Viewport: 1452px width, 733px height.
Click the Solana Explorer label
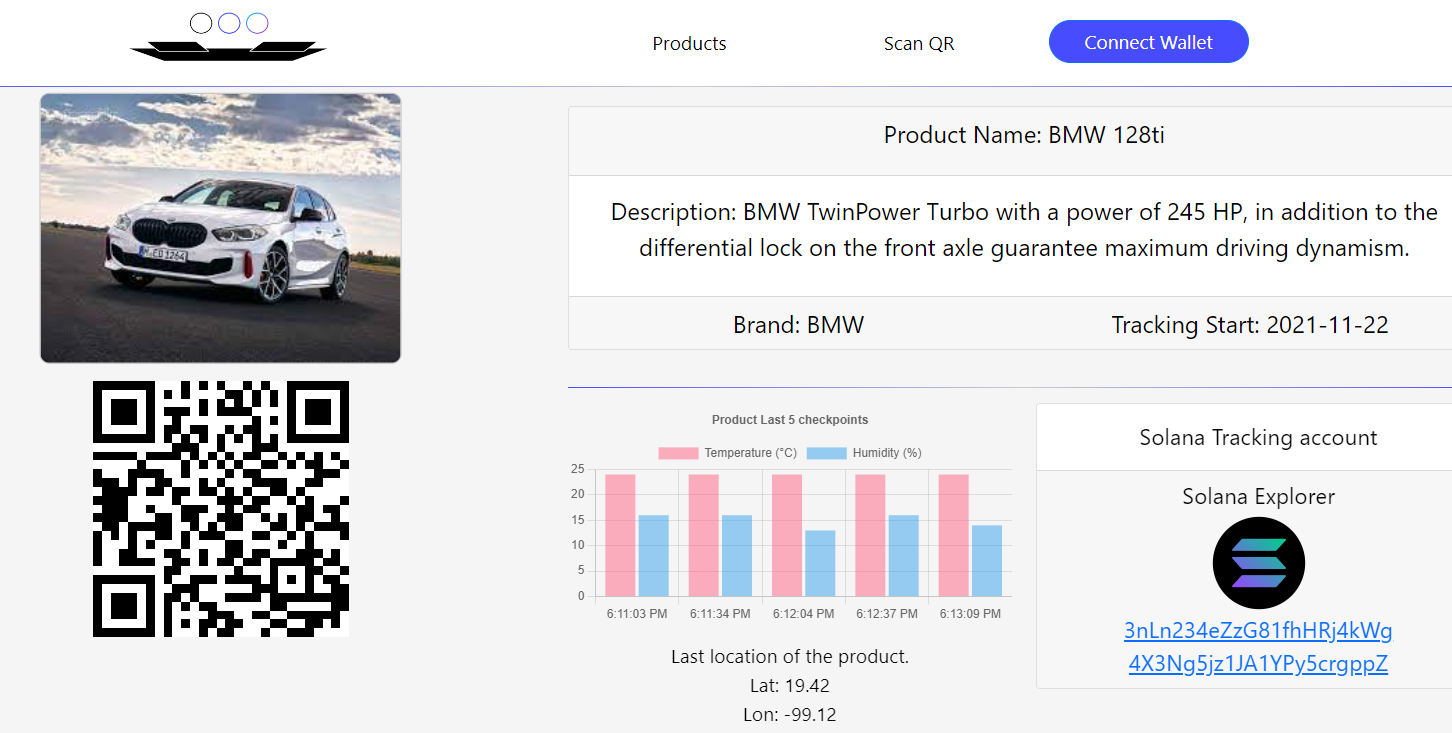[x=1258, y=496]
